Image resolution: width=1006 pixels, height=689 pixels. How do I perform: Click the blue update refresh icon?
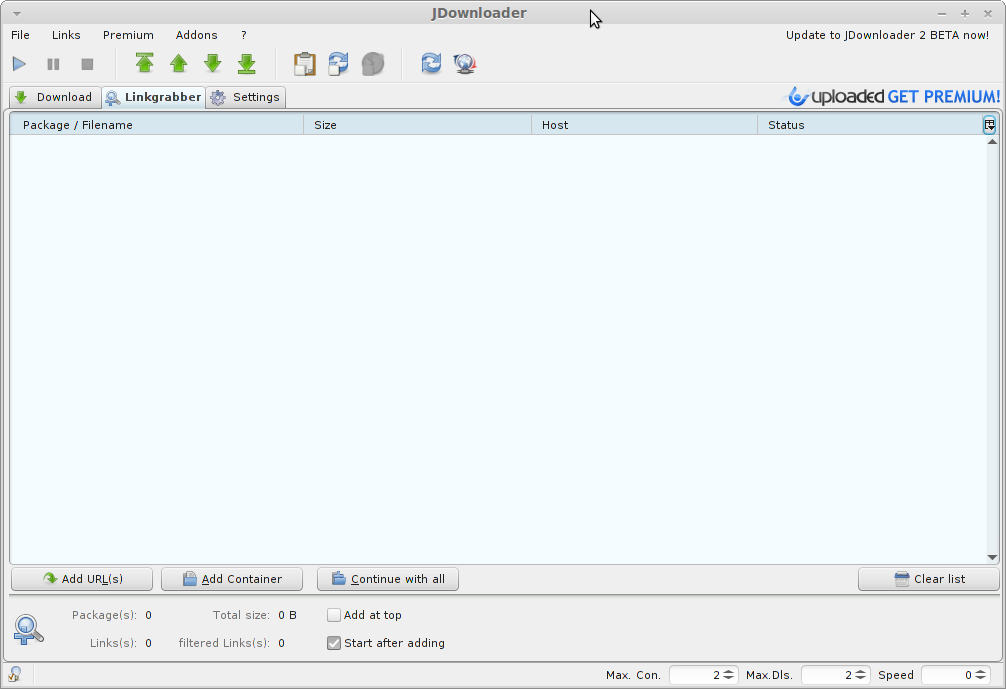431,63
